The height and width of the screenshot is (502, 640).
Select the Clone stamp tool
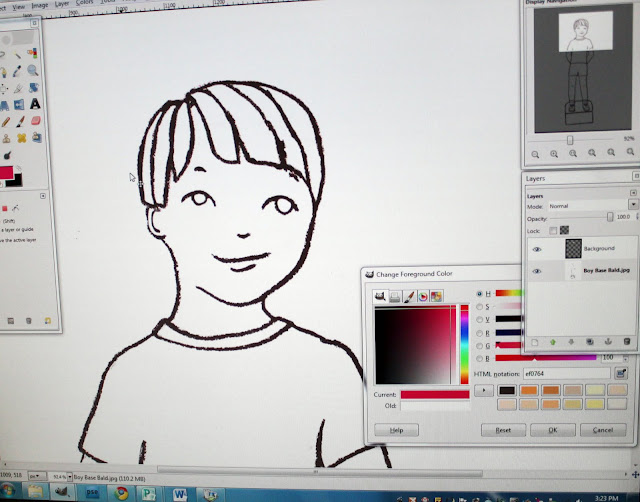coord(6,139)
